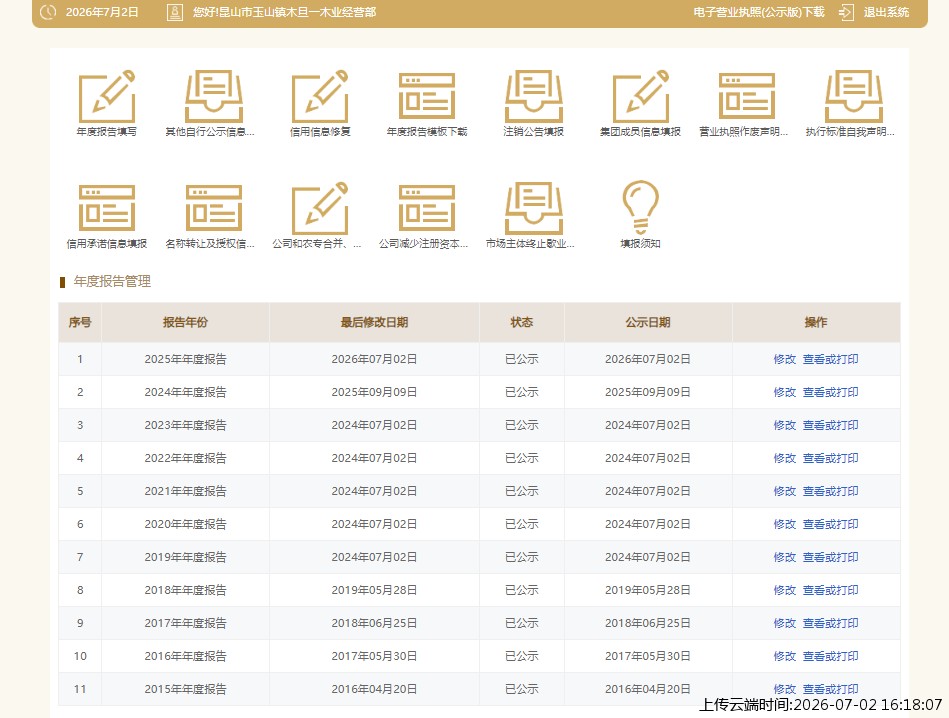Select the header date 2026年7月2日
The height and width of the screenshot is (718, 949).
(102, 12)
